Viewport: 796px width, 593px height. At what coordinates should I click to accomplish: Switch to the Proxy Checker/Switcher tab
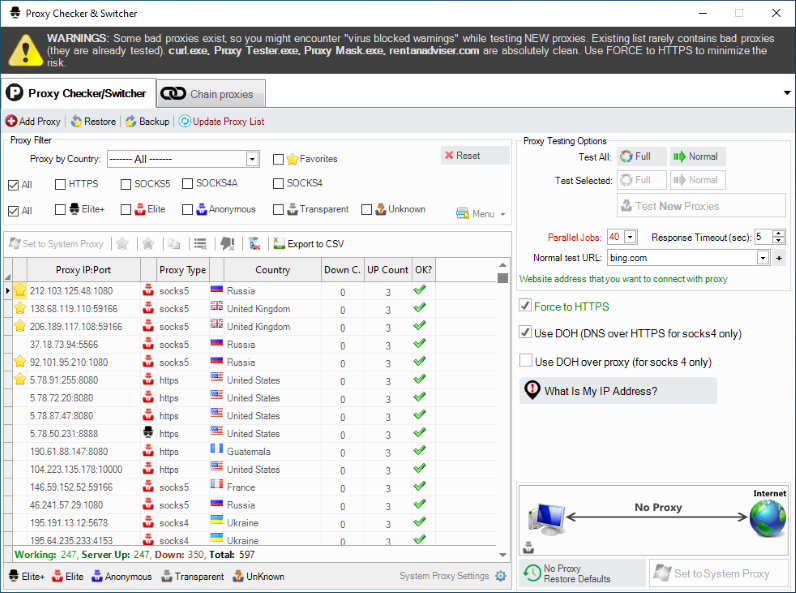tap(78, 93)
